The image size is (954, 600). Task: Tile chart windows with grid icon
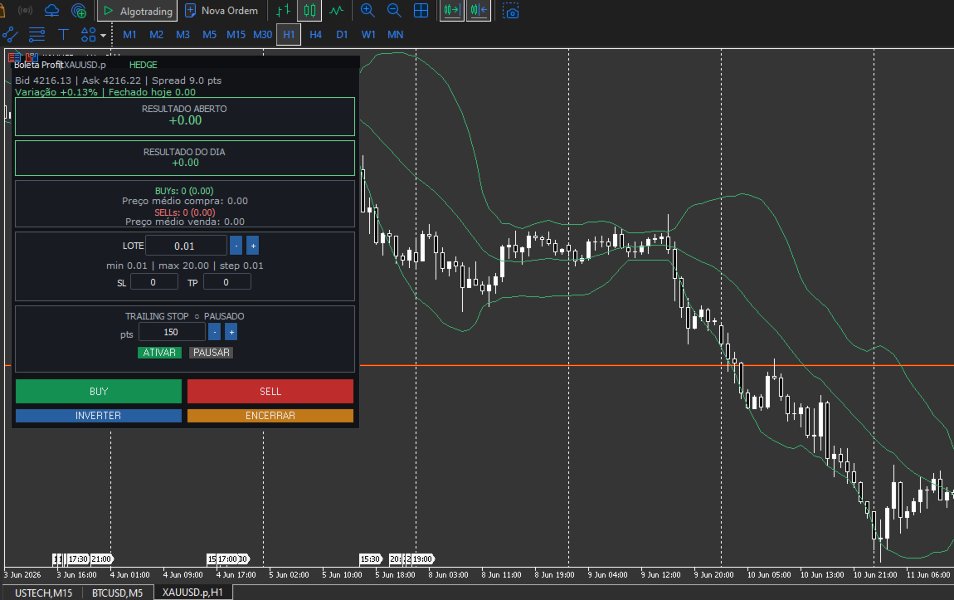tap(421, 11)
